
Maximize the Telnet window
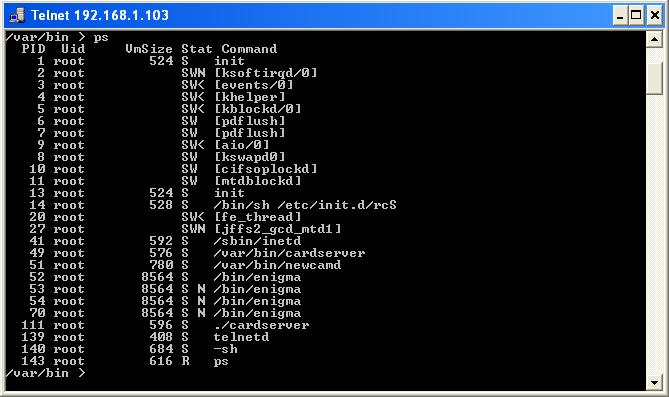(x=636, y=15)
